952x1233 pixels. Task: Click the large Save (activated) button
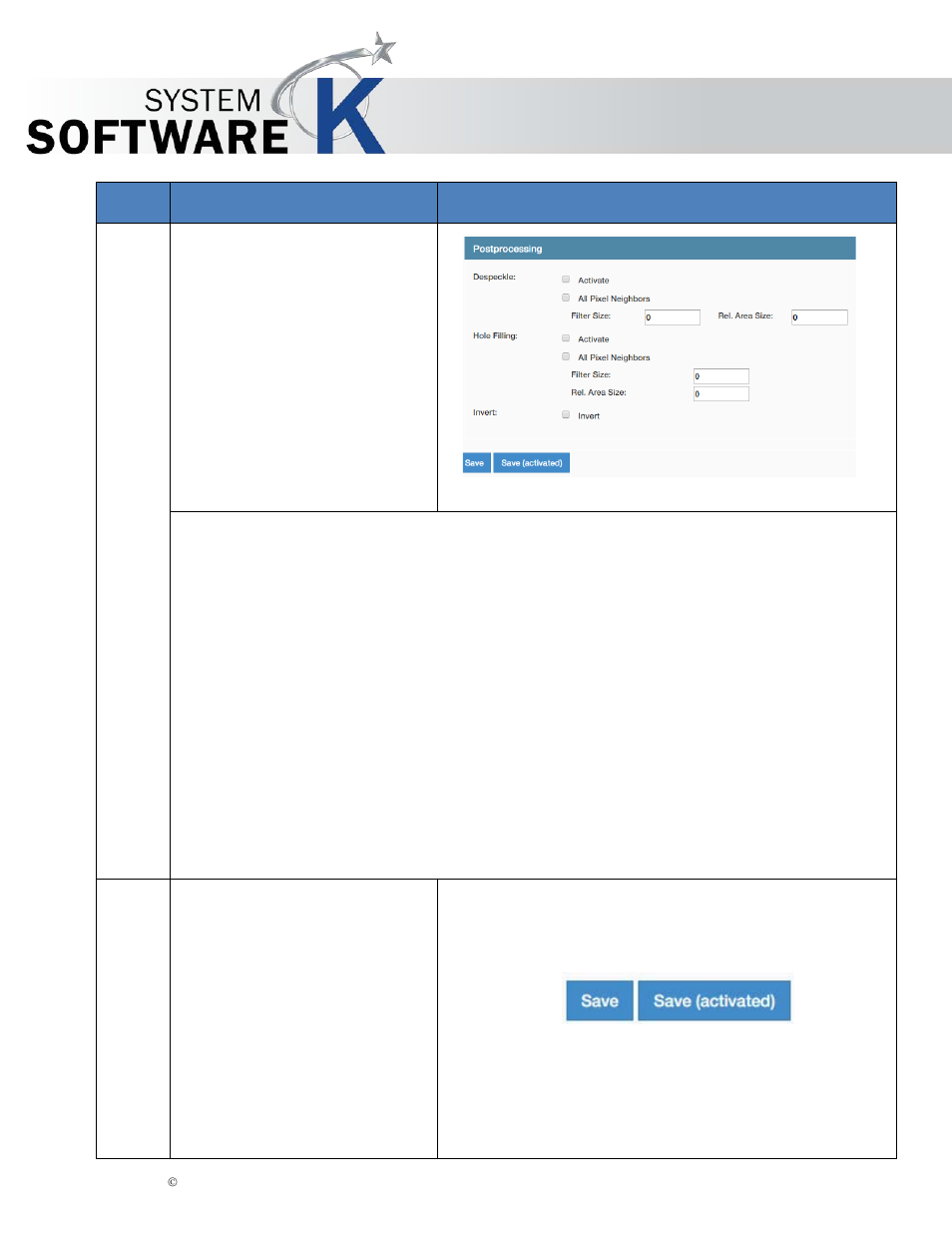714,1000
